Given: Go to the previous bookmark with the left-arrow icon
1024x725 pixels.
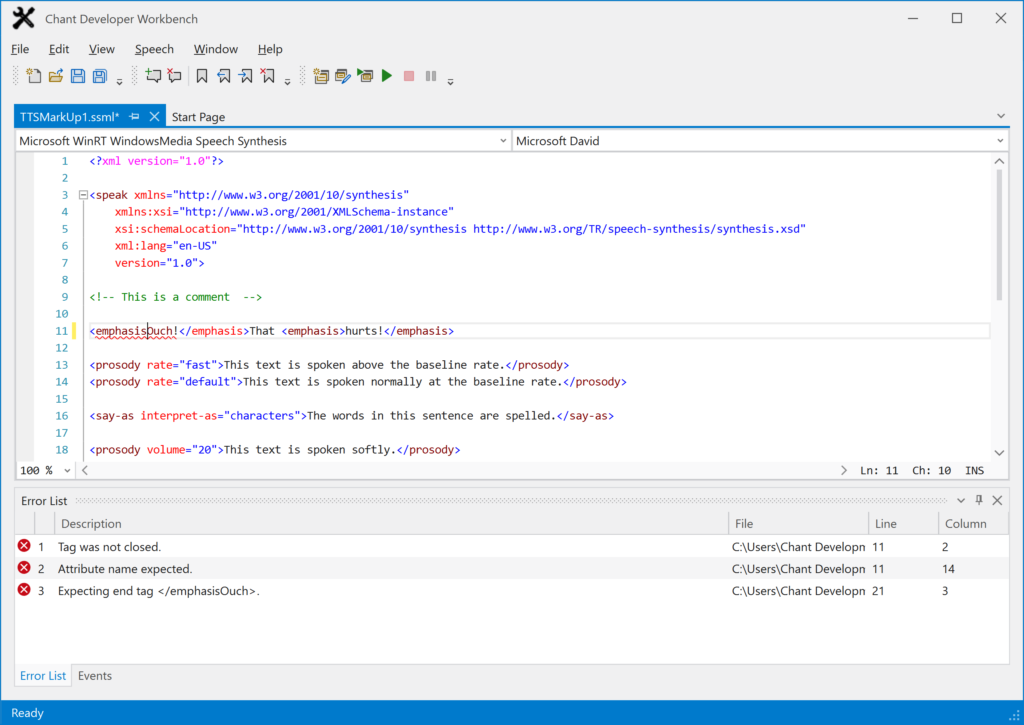Looking at the screenshot, I should [x=223, y=76].
